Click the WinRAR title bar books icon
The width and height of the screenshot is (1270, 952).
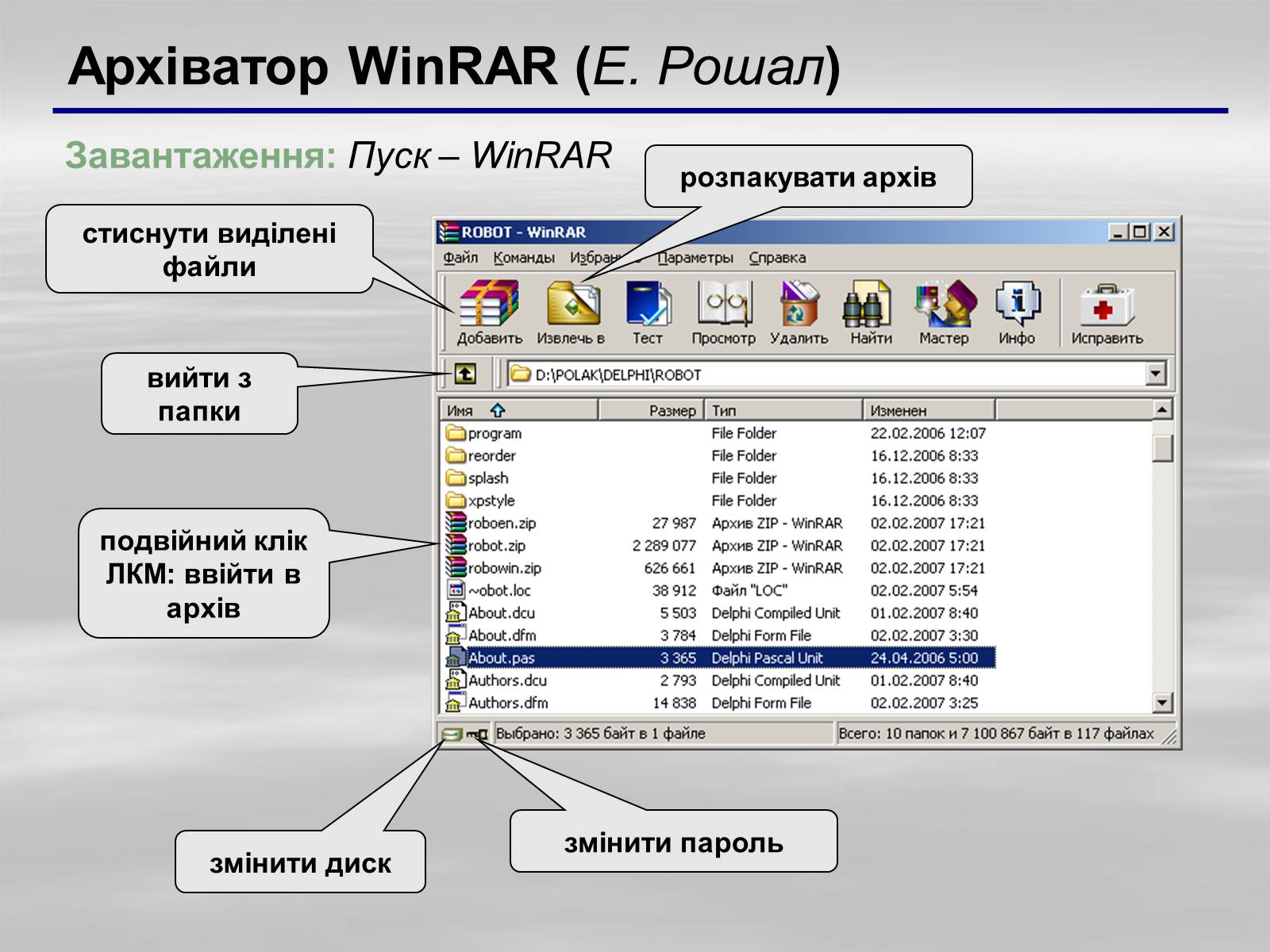pos(449,232)
